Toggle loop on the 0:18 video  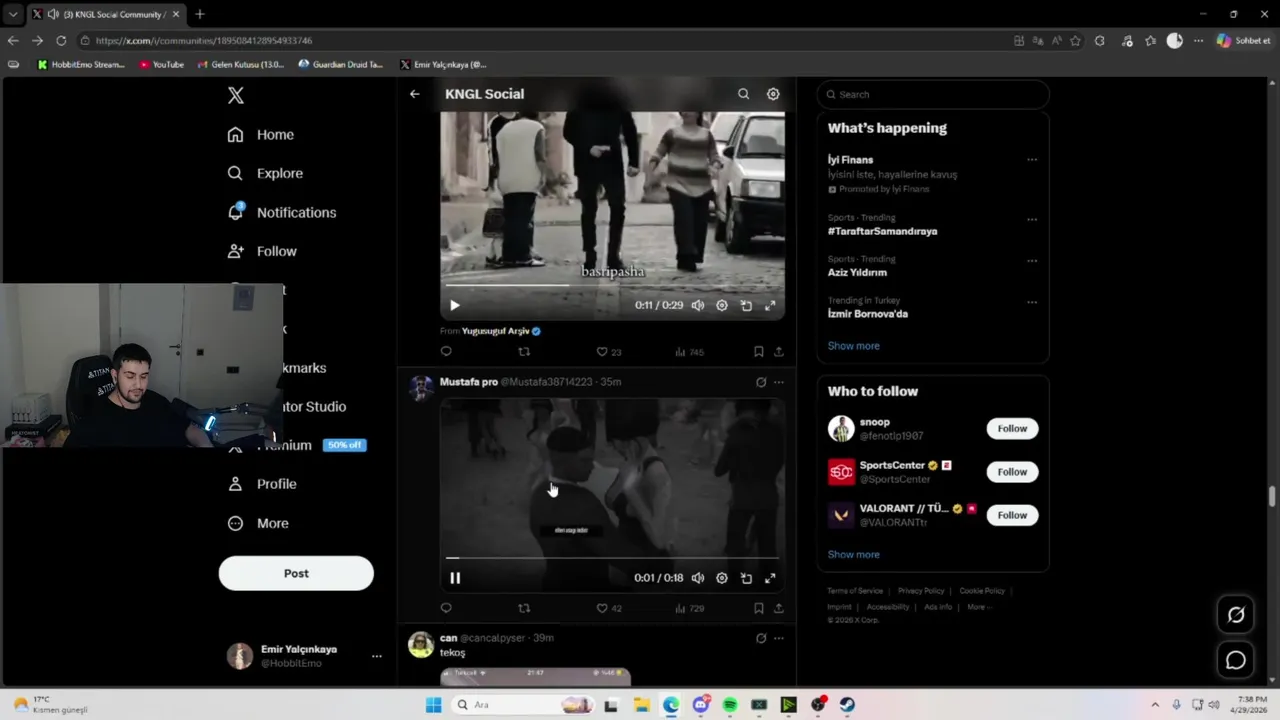click(746, 578)
